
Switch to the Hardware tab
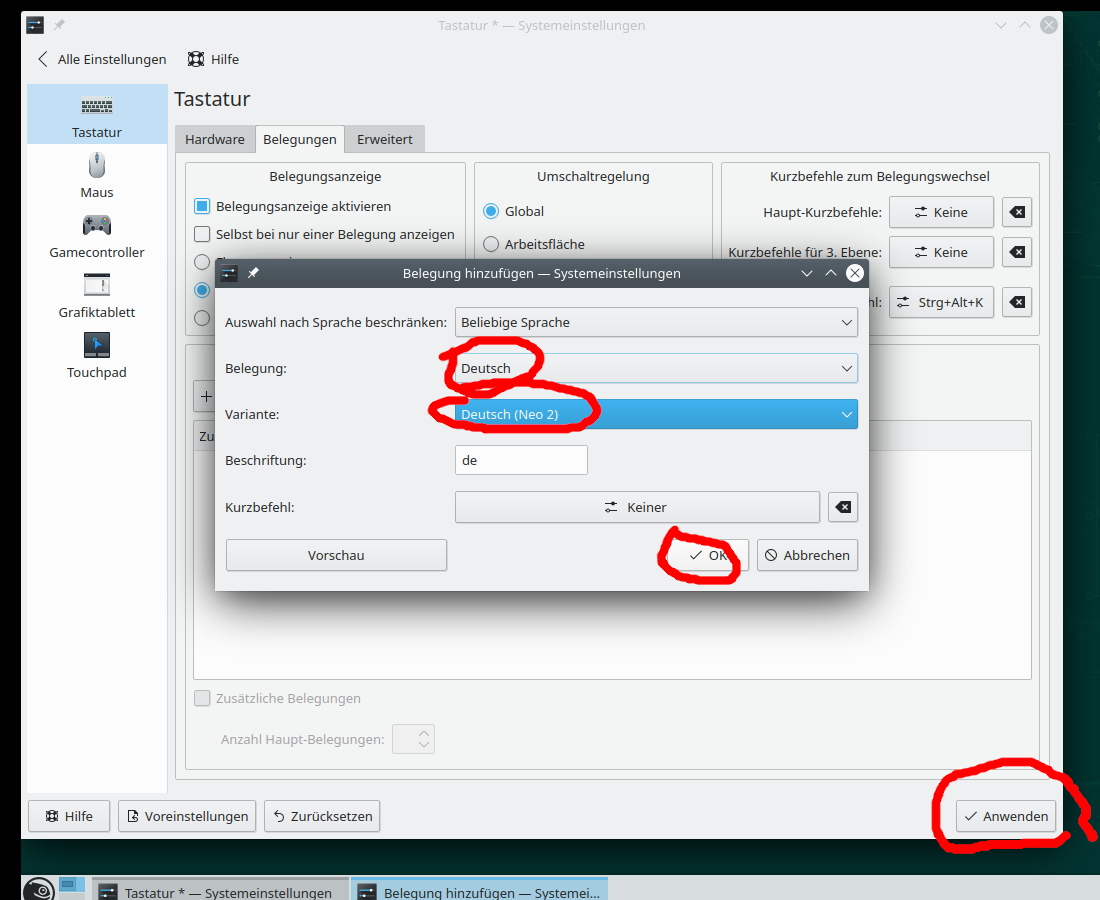click(x=215, y=140)
